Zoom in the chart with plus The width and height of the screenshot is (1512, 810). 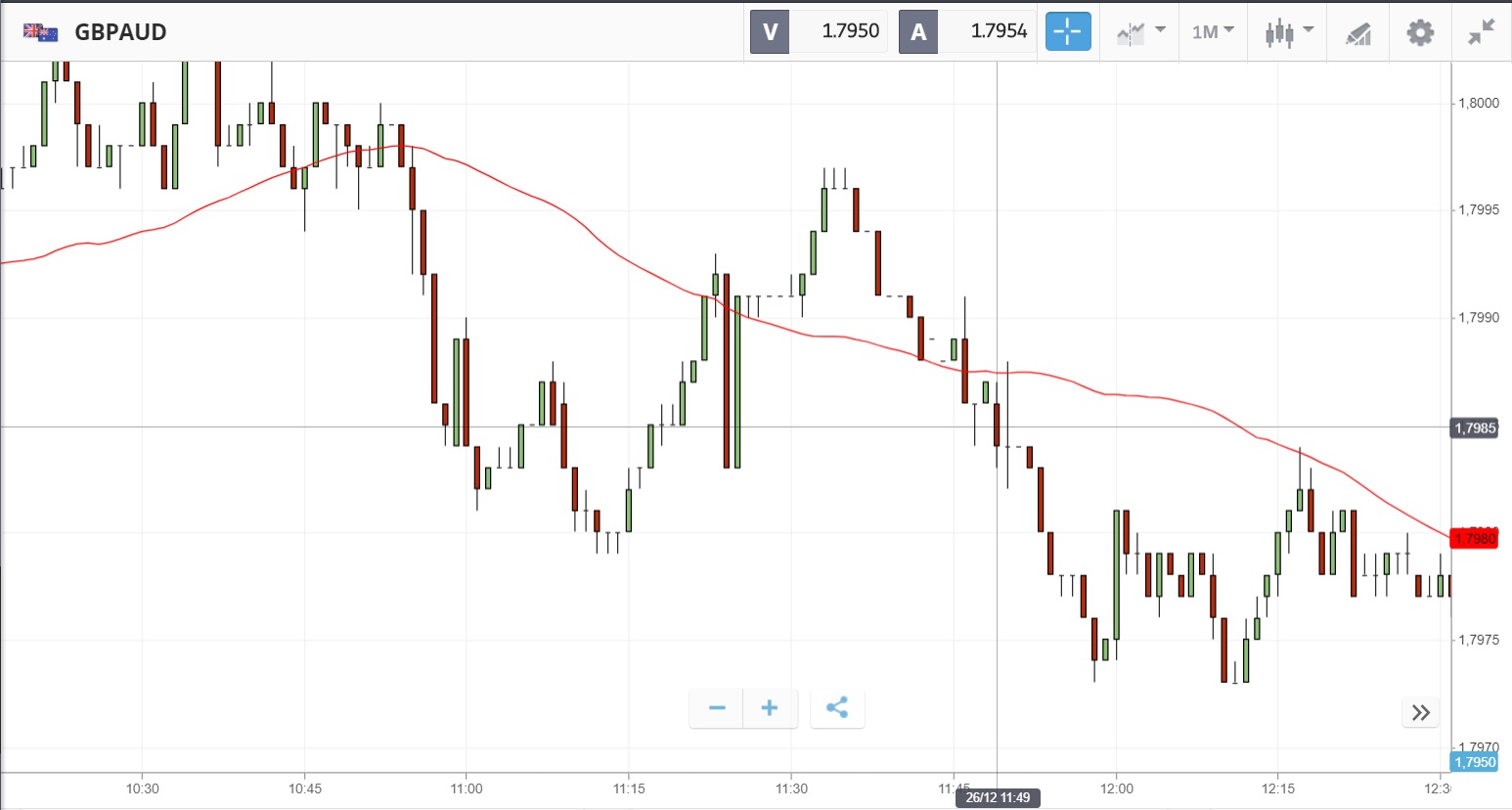770,708
